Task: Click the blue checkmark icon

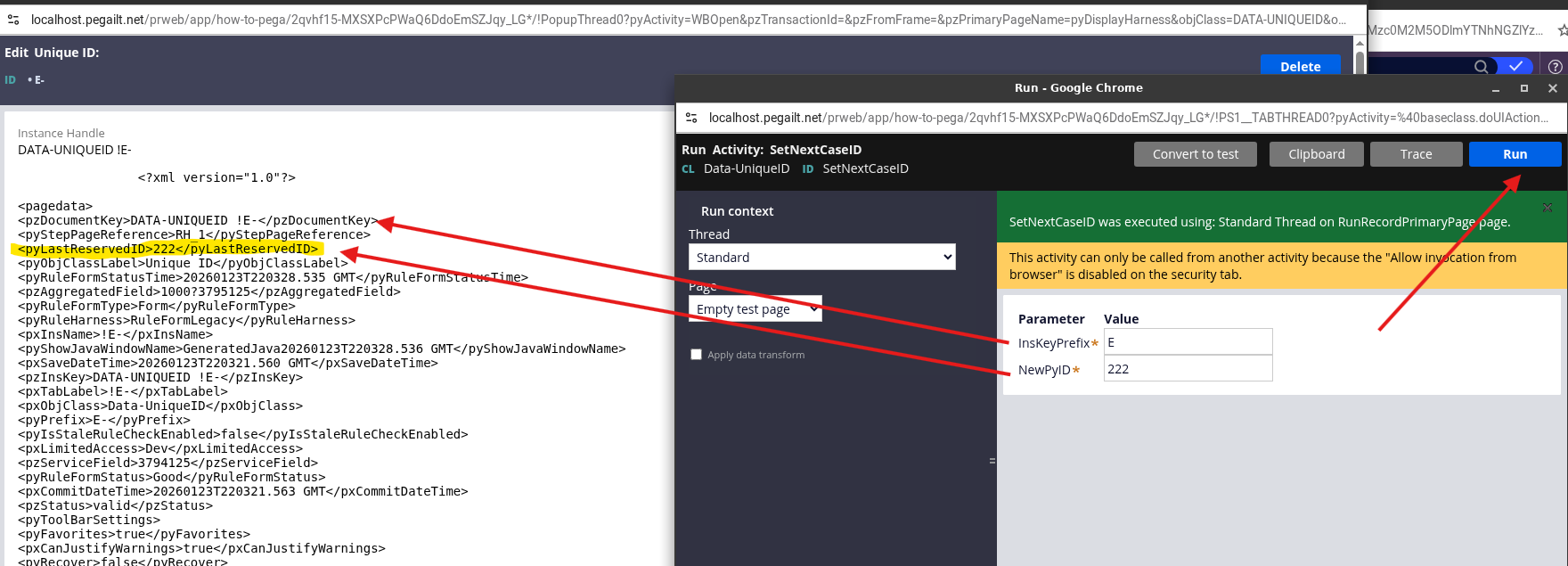Action: pyautogui.click(x=1515, y=67)
